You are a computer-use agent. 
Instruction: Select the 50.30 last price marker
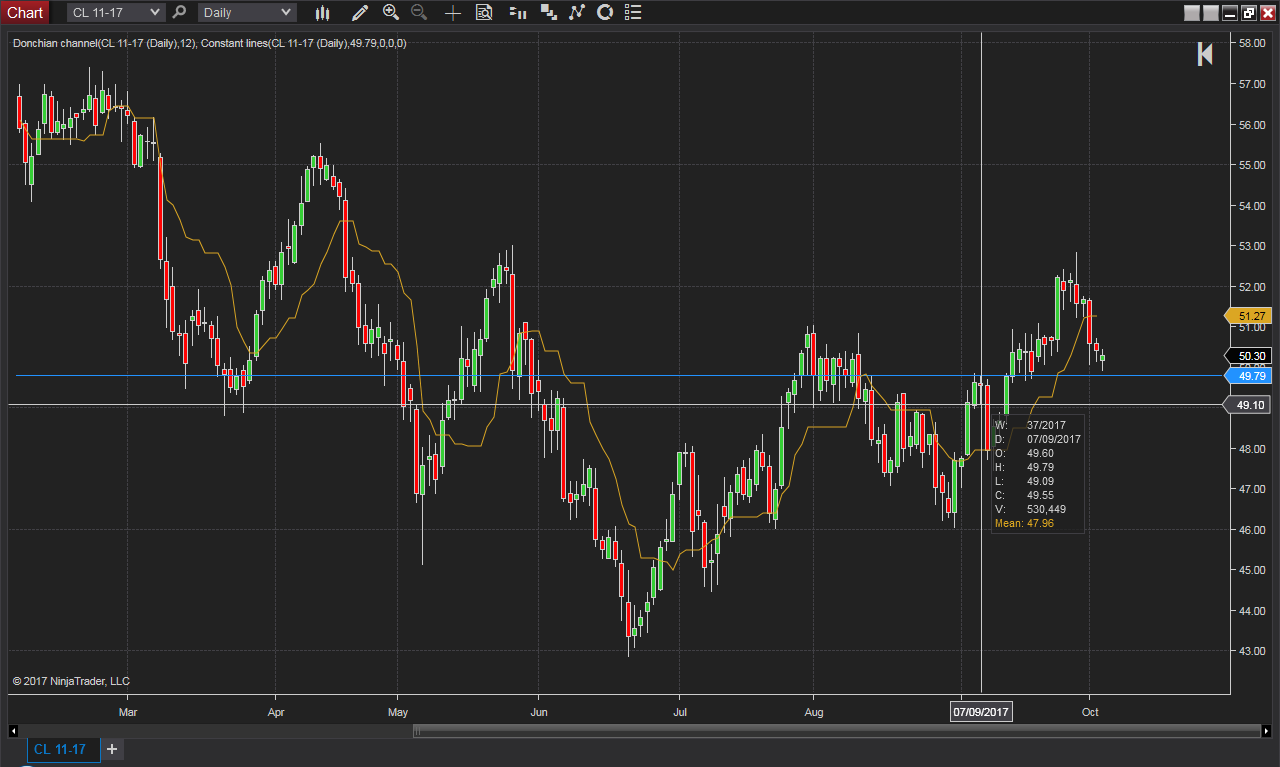1248,356
